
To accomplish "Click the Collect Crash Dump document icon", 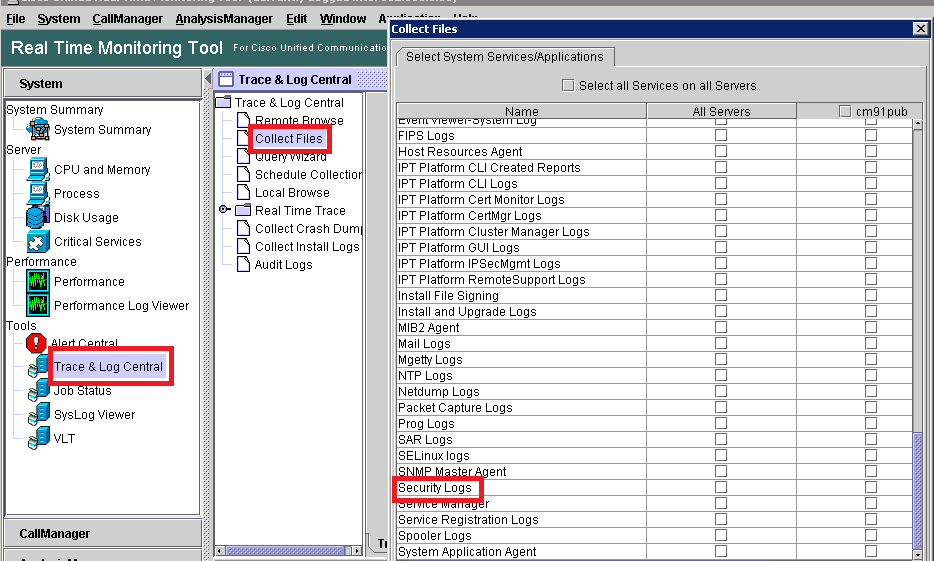I will (x=243, y=228).
